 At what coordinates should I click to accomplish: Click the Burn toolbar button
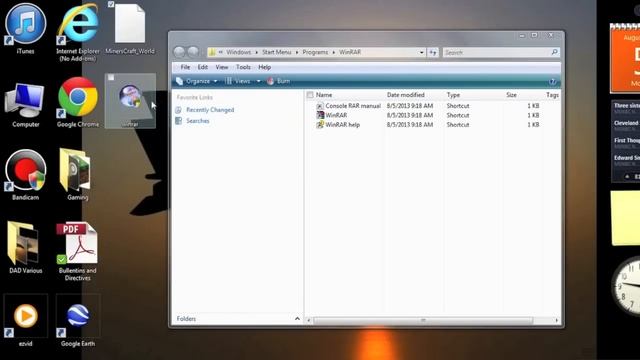click(278, 81)
